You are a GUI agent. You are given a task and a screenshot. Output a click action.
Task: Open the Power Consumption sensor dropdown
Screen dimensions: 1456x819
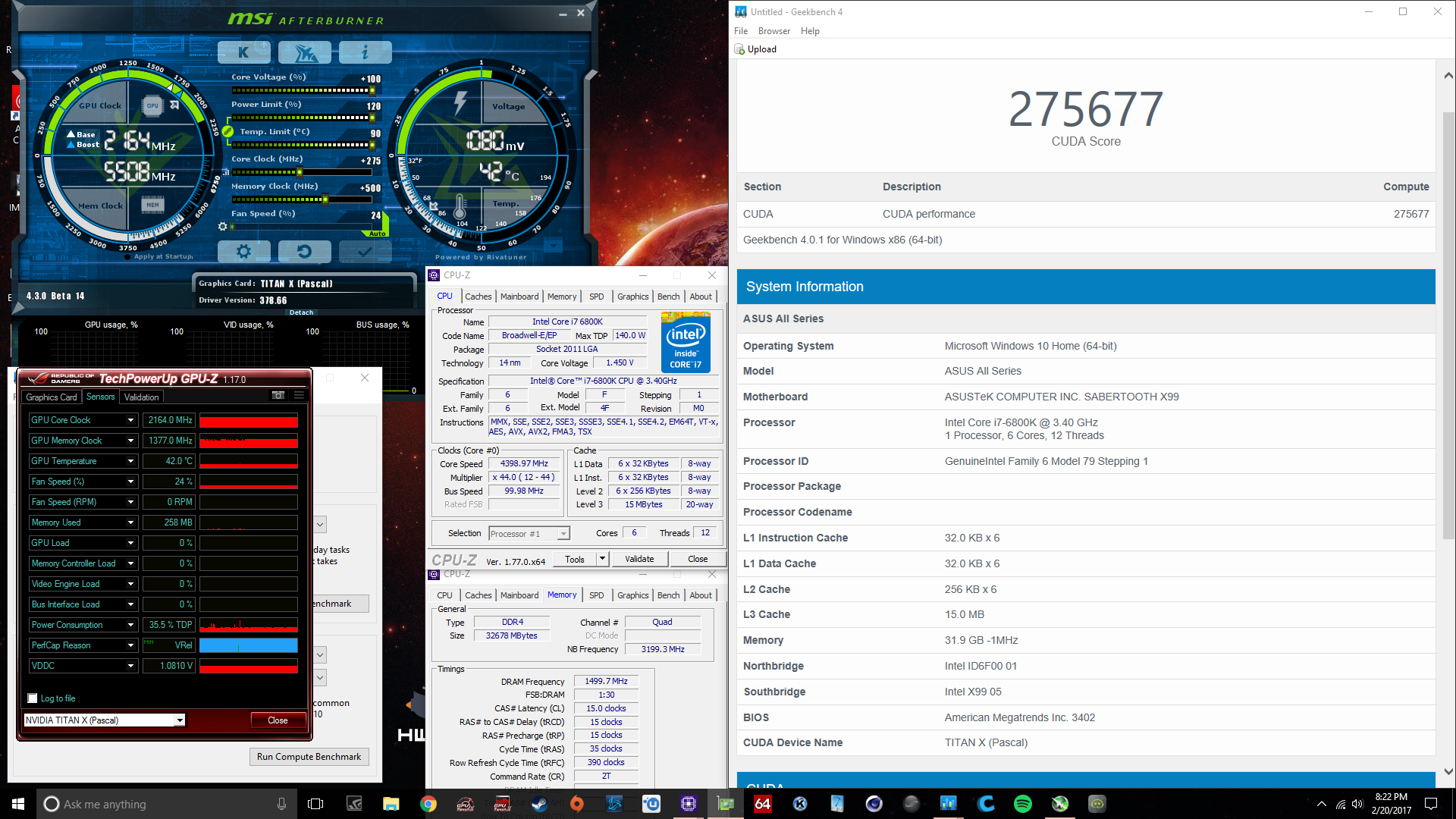(x=130, y=625)
